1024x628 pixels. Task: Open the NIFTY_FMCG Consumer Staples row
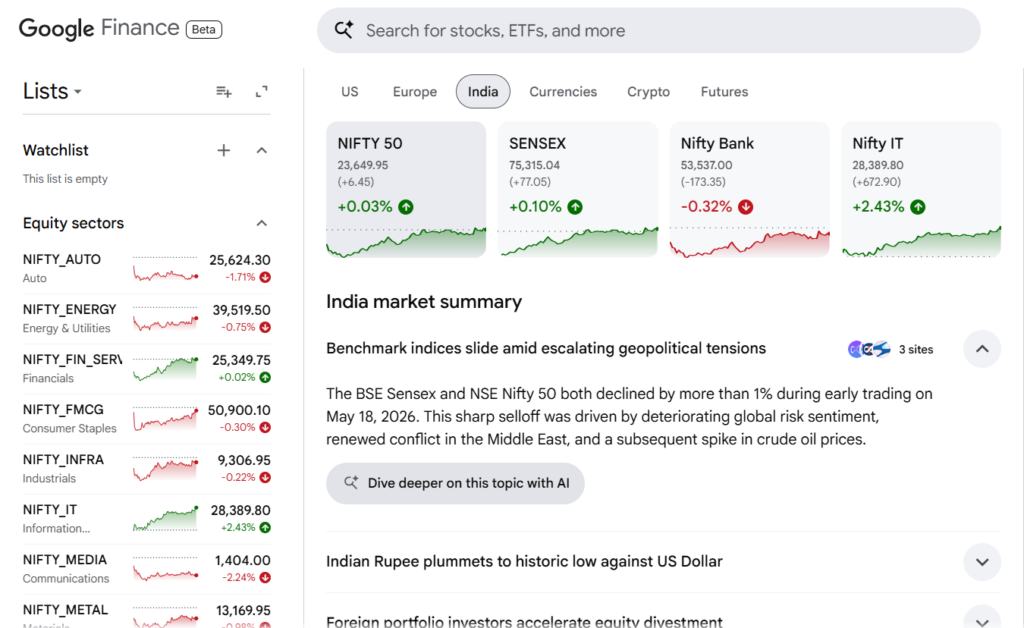(146, 418)
